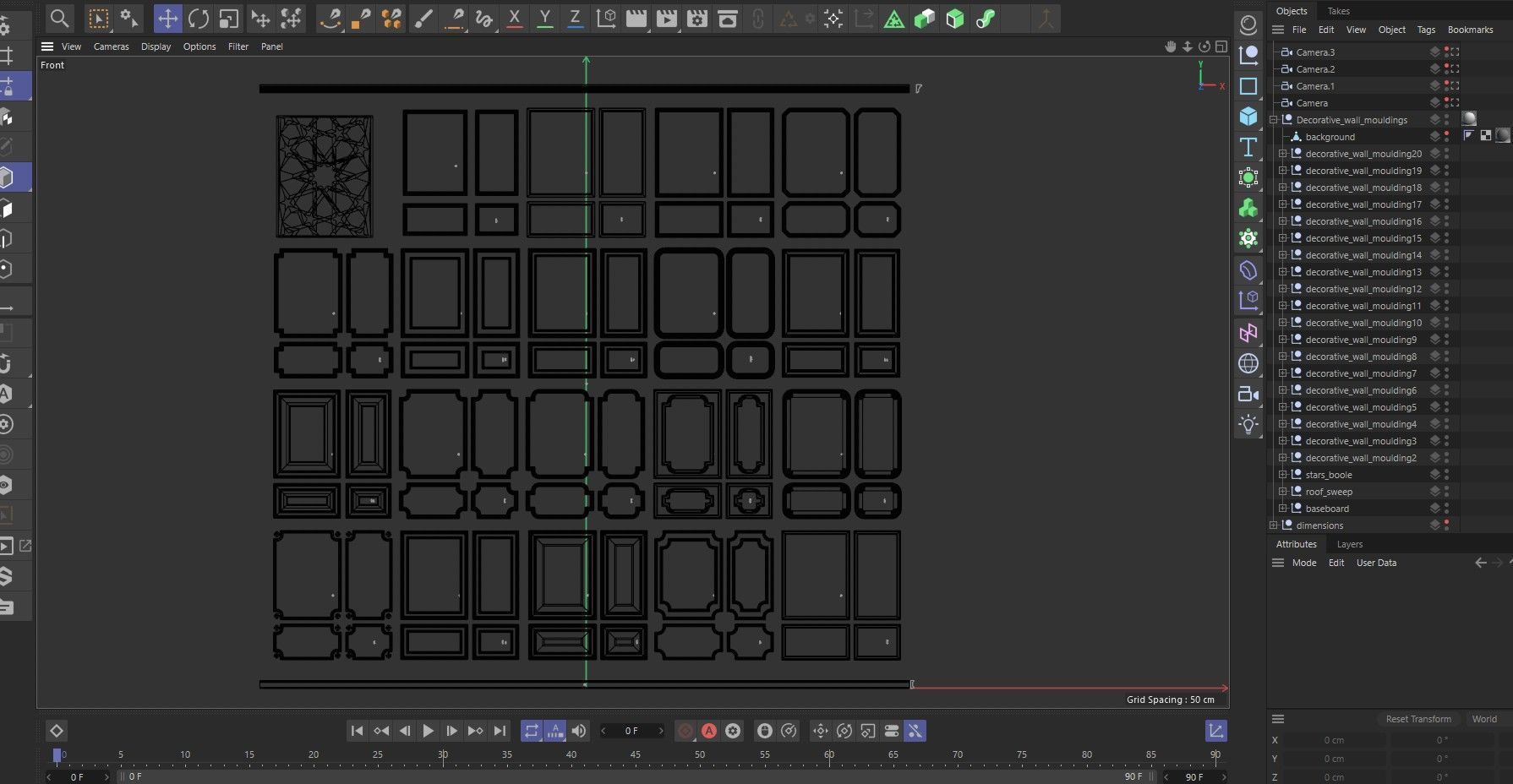Toggle Z axis lock
Viewport: 1513px width, 784px height.
pyautogui.click(x=575, y=18)
